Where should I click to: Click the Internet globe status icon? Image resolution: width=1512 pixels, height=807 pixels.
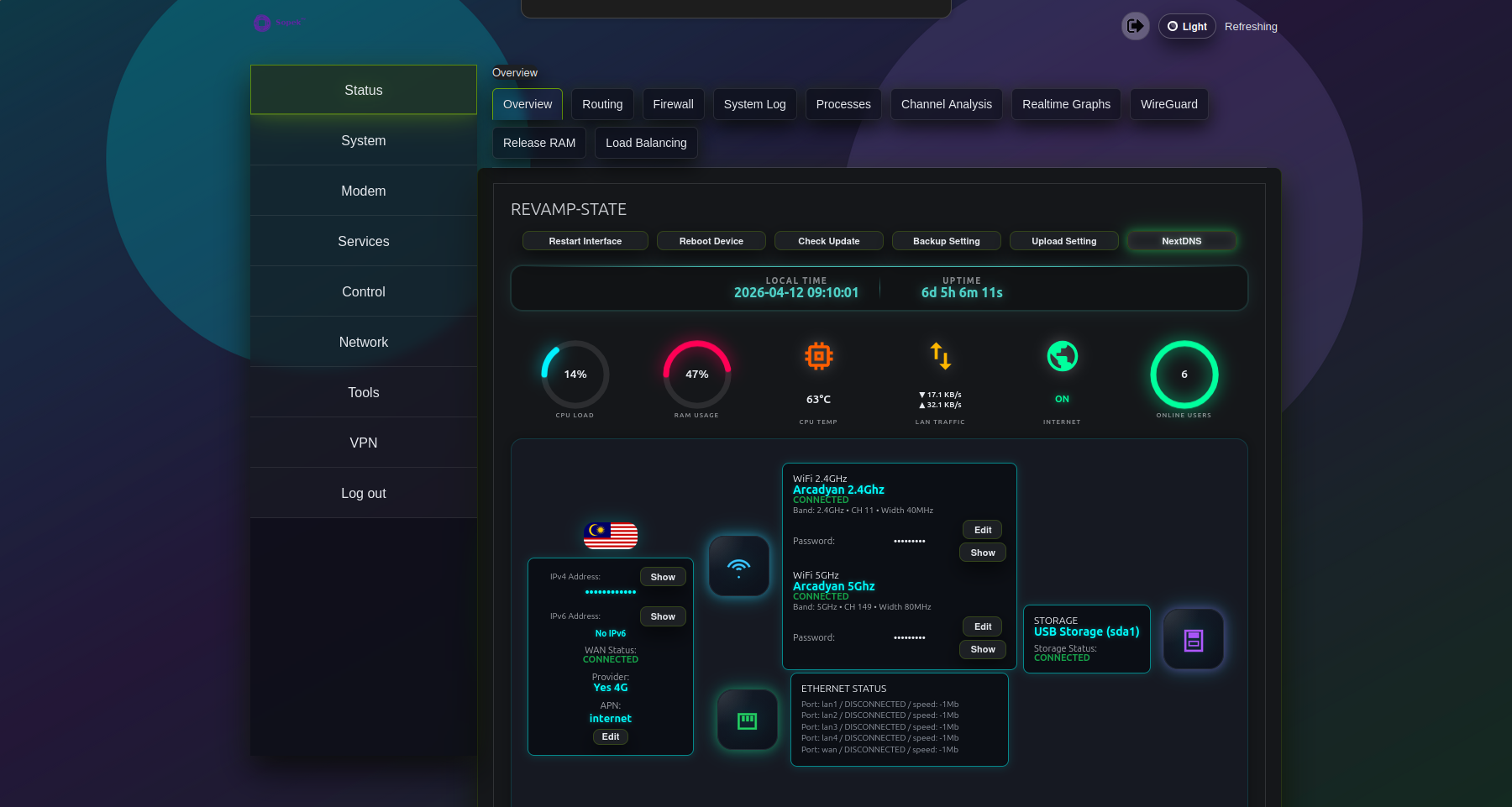tap(1062, 355)
